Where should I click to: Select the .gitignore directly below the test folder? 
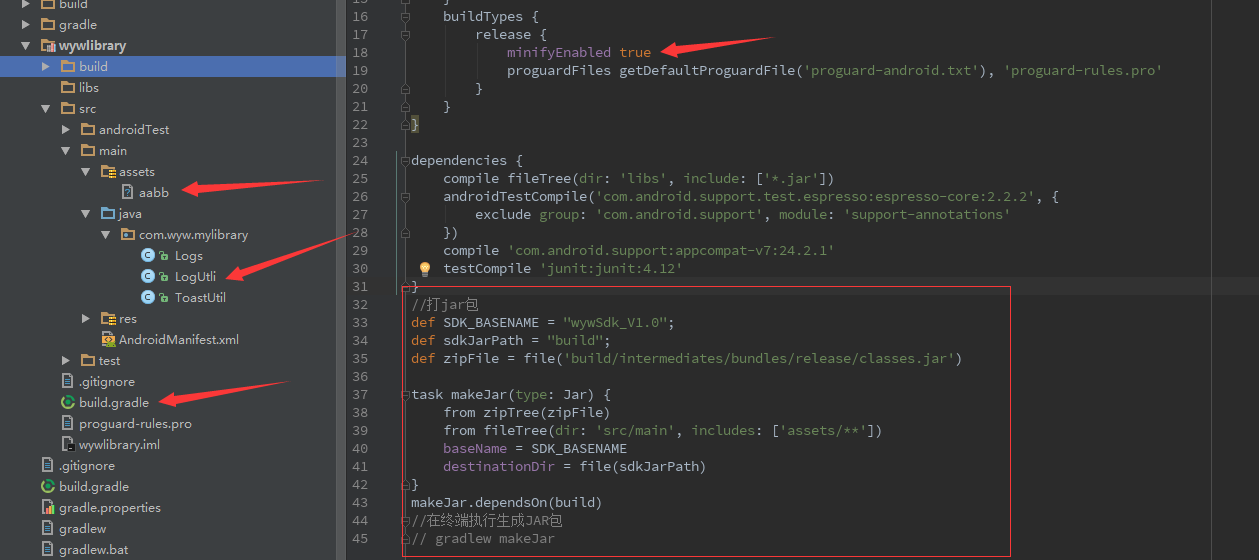(x=107, y=381)
